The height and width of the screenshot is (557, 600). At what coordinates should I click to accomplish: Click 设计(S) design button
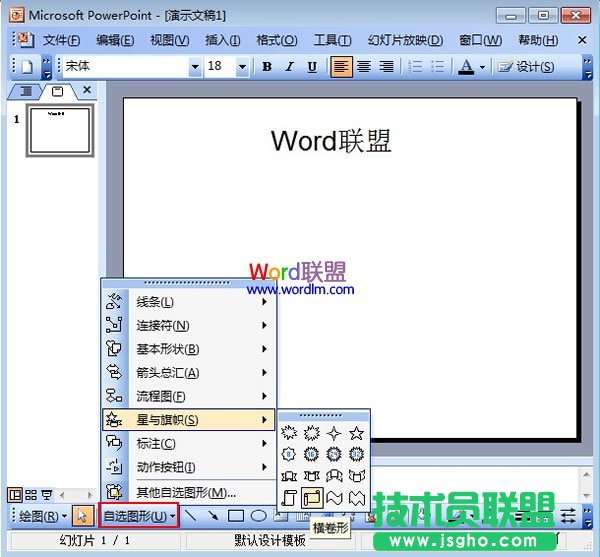(526, 67)
